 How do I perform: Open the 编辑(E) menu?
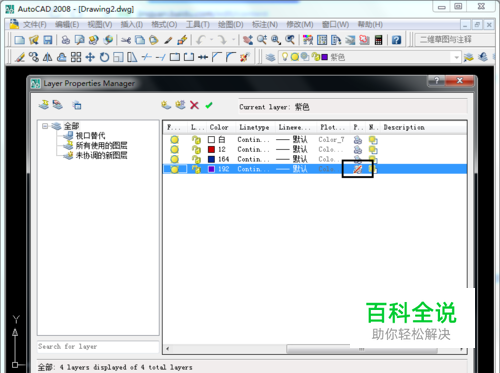click(67, 25)
